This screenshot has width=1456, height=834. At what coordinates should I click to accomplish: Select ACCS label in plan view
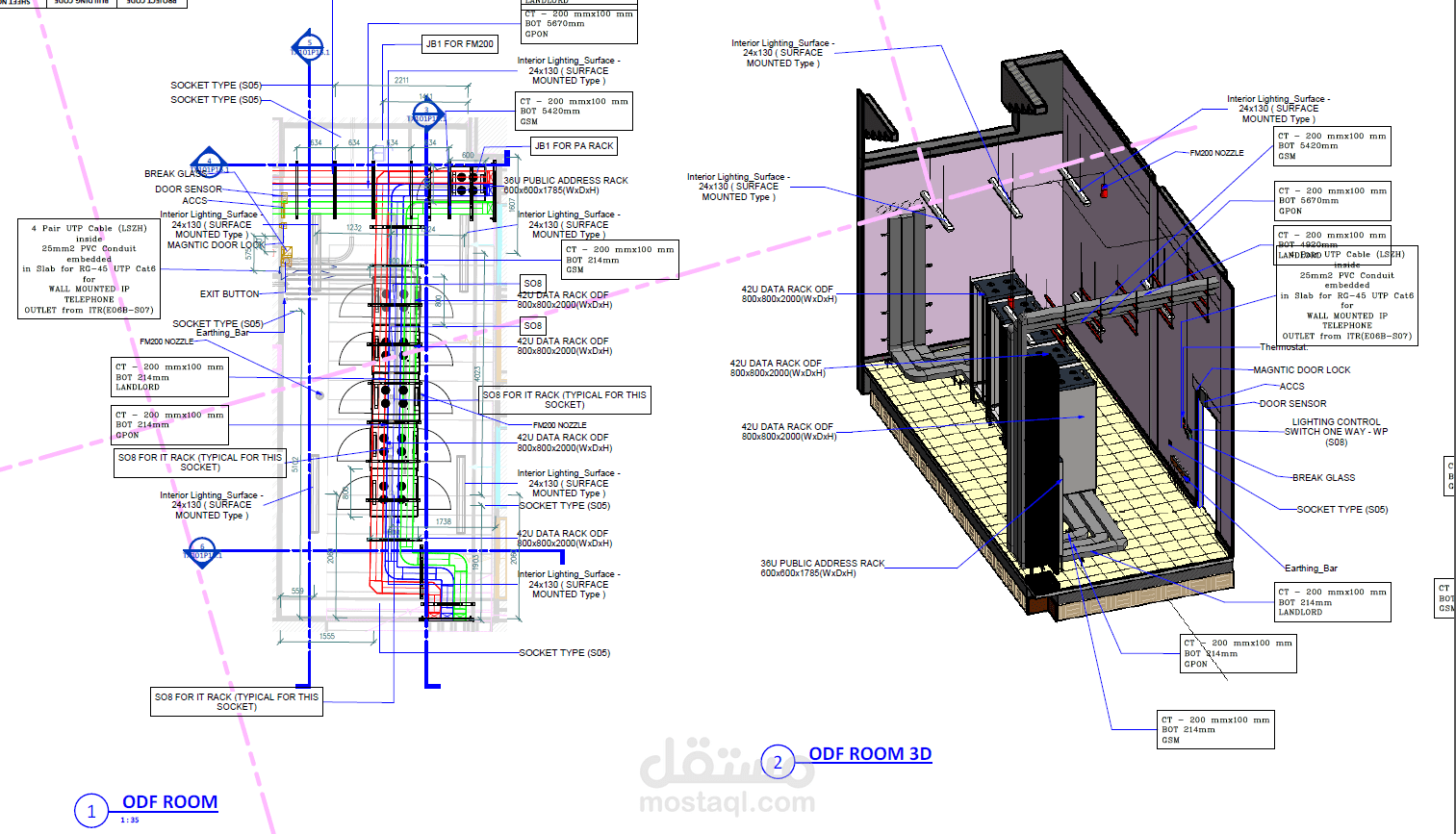click(x=195, y=201)
